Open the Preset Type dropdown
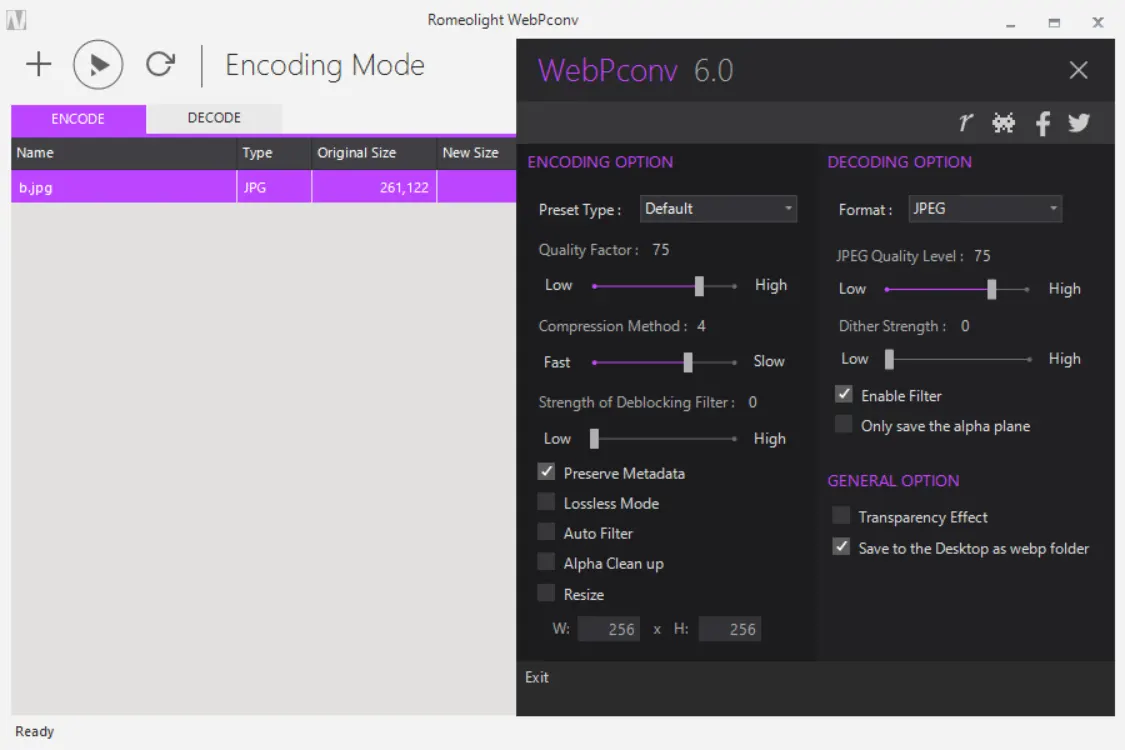This screenshot has height=750, width=1125. [718, 209]
